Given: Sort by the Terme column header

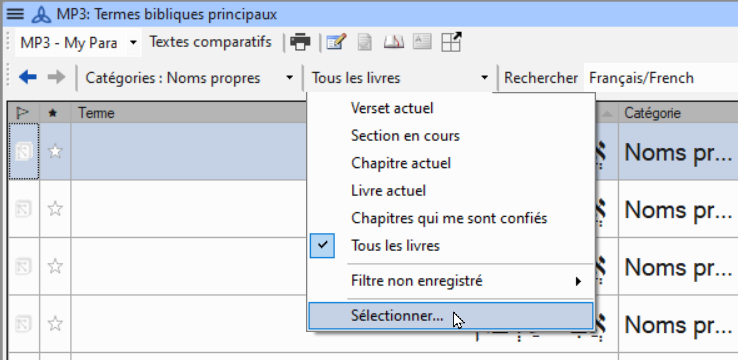Looking at the screenshot, I should pyautogui.click(x=96, y=113).
